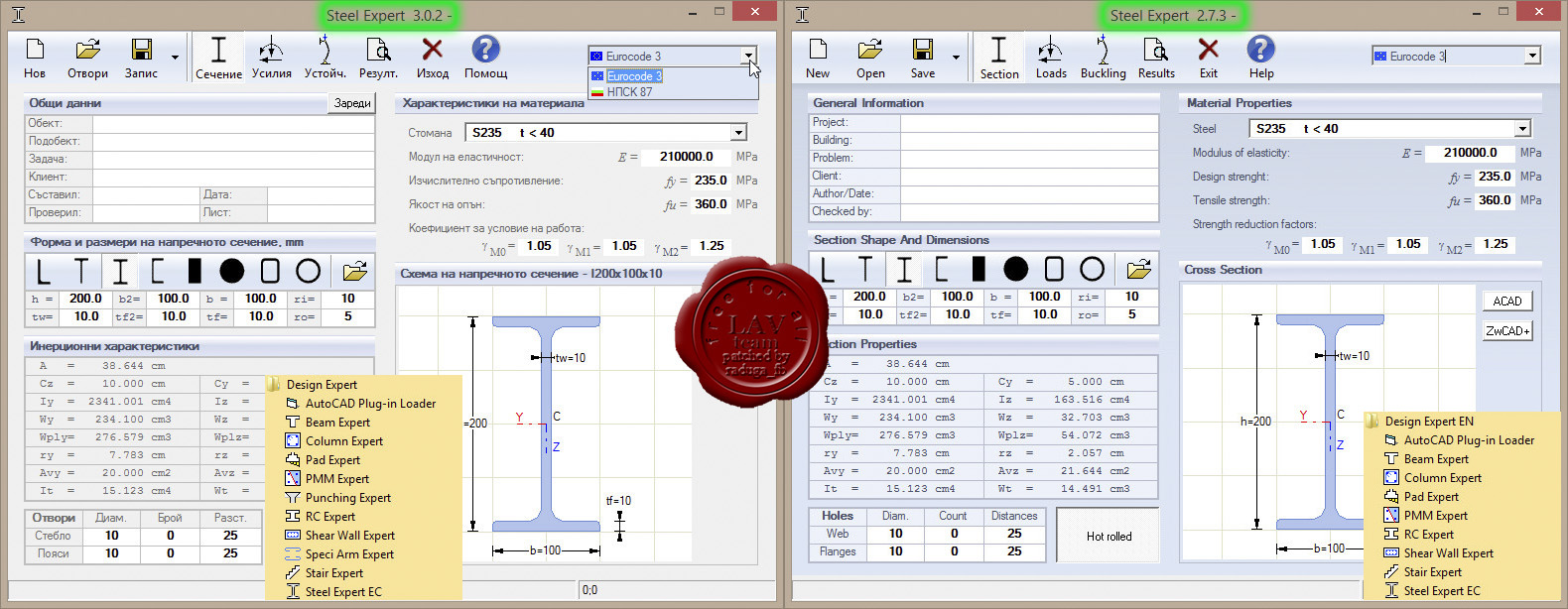
Task: Click the h = 200.0 field in 3.0.2
Action: [x=85, y=299]
